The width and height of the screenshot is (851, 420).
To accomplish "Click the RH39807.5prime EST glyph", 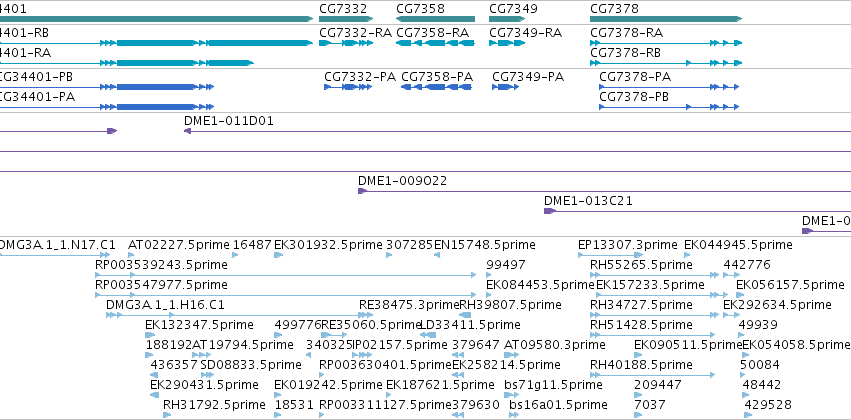I will (465, 315).
